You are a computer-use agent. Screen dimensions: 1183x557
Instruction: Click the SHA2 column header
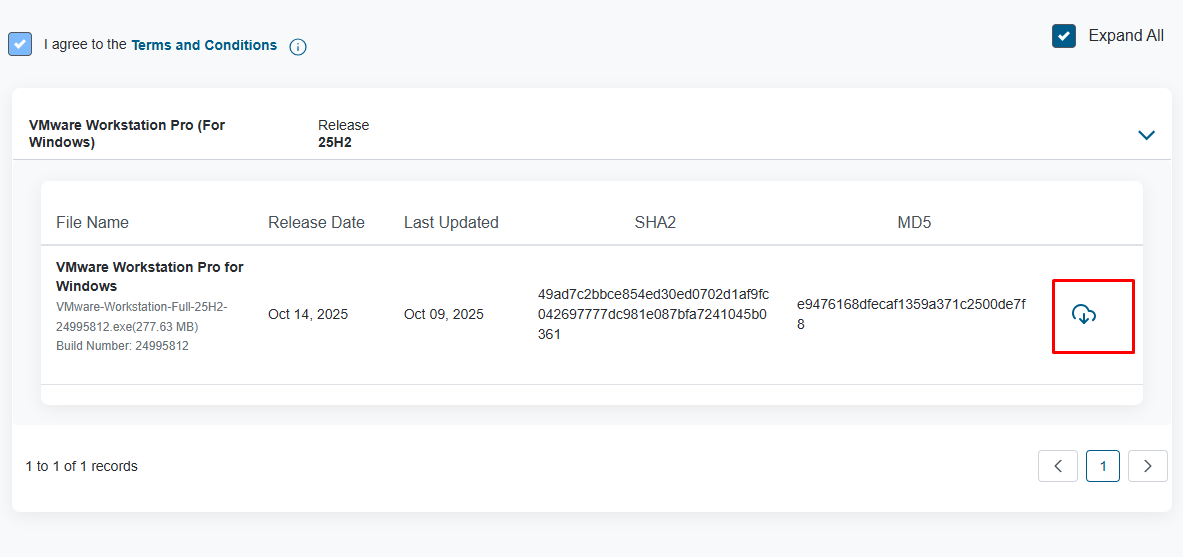tap(655, 222)
